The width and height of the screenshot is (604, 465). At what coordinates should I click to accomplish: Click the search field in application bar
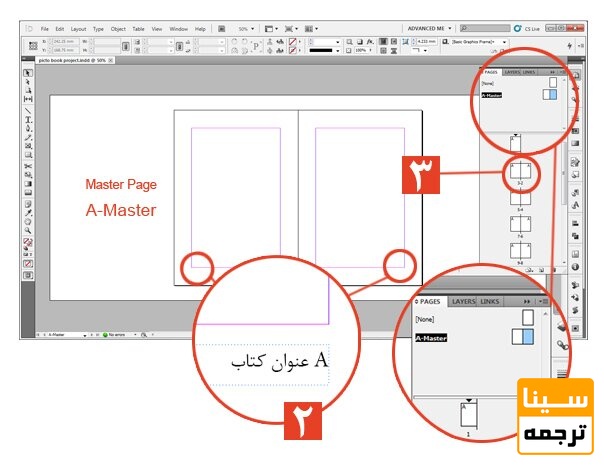[485, 29]
